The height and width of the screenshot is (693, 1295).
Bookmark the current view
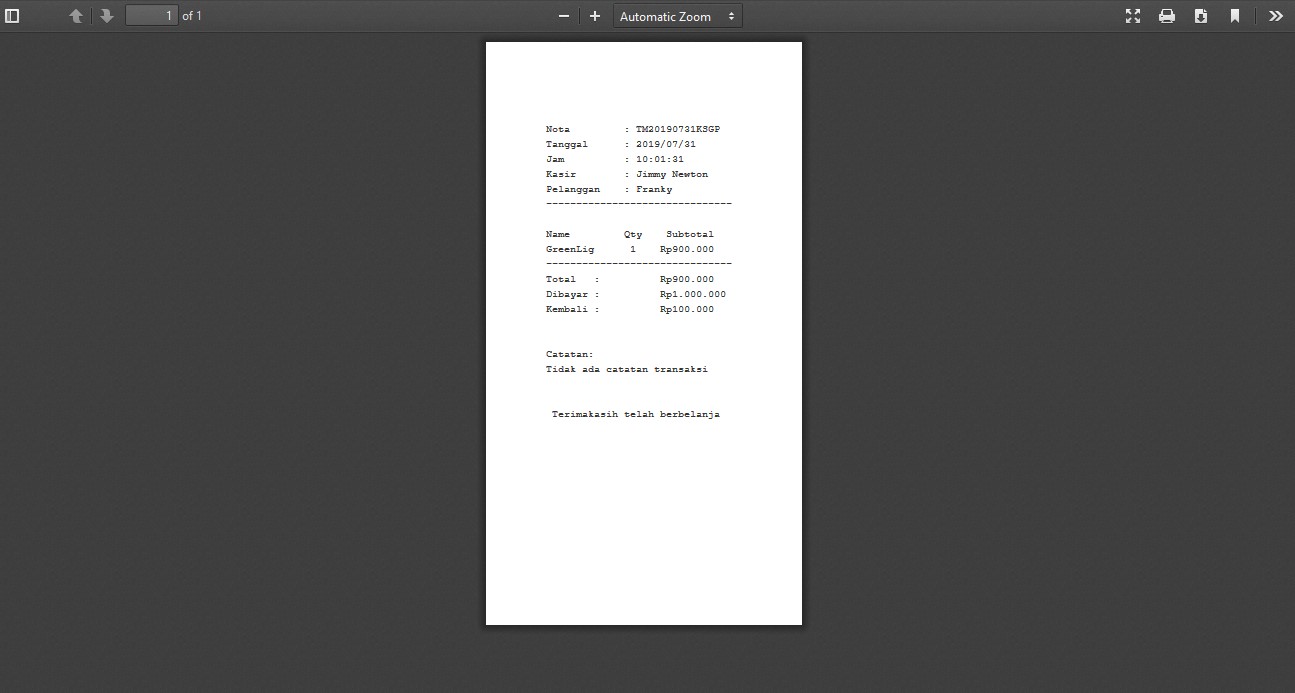1235,15
